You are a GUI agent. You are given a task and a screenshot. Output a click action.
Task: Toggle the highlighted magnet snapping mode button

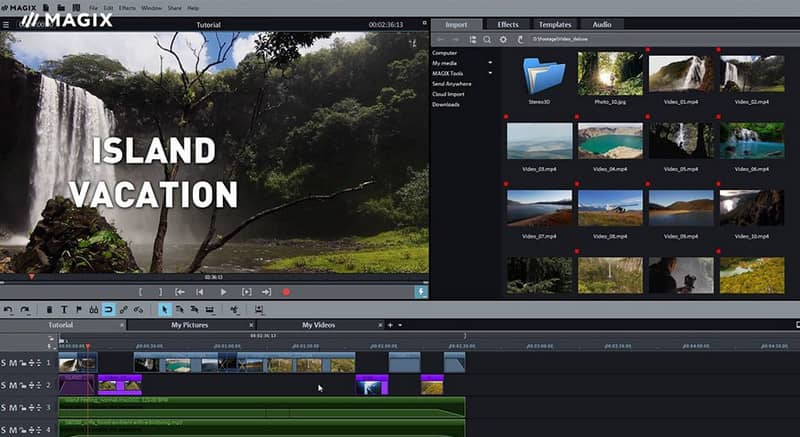point(109,310)
